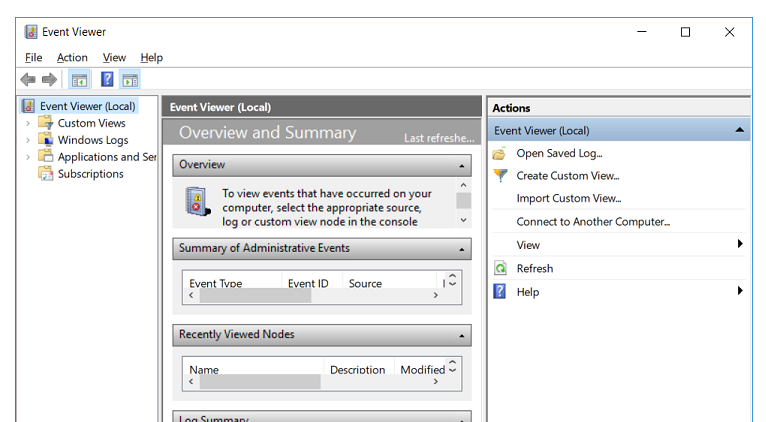
Task: Click the Create Custom View funnel icon
Action: pos(500,176)
